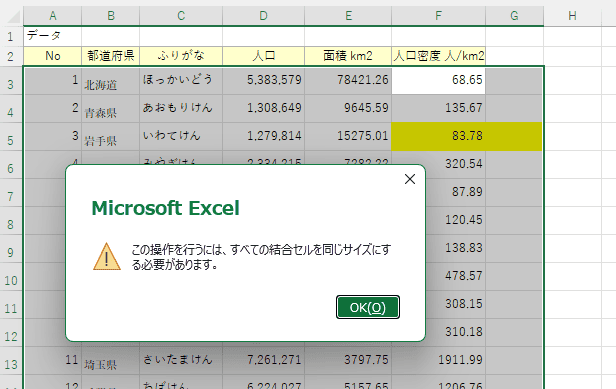Click density cell 308.15
The height and width of the screenshot is (389, 616).
tap(456, 304)
